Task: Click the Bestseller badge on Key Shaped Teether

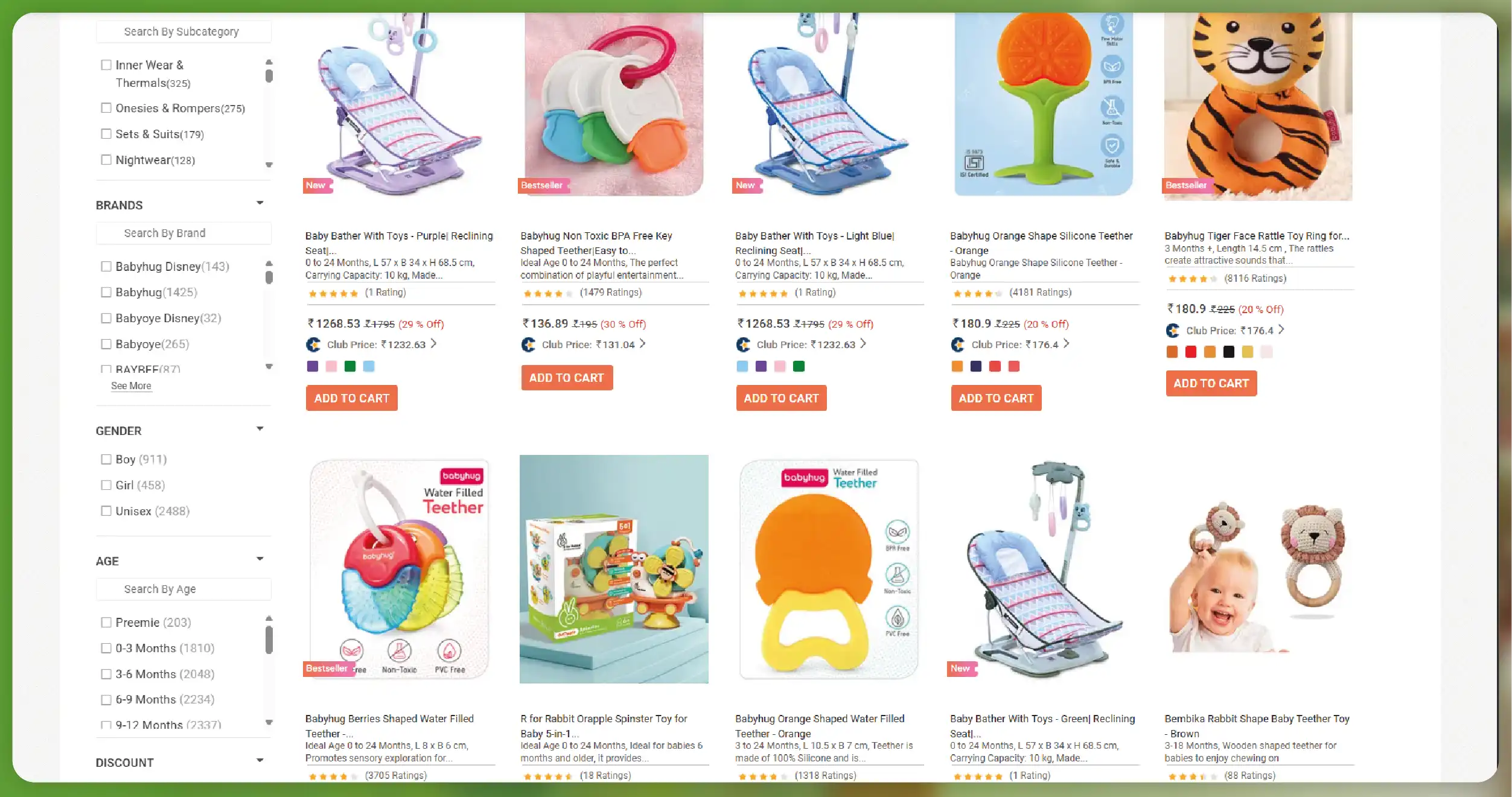Action: [x=543, y=185]
